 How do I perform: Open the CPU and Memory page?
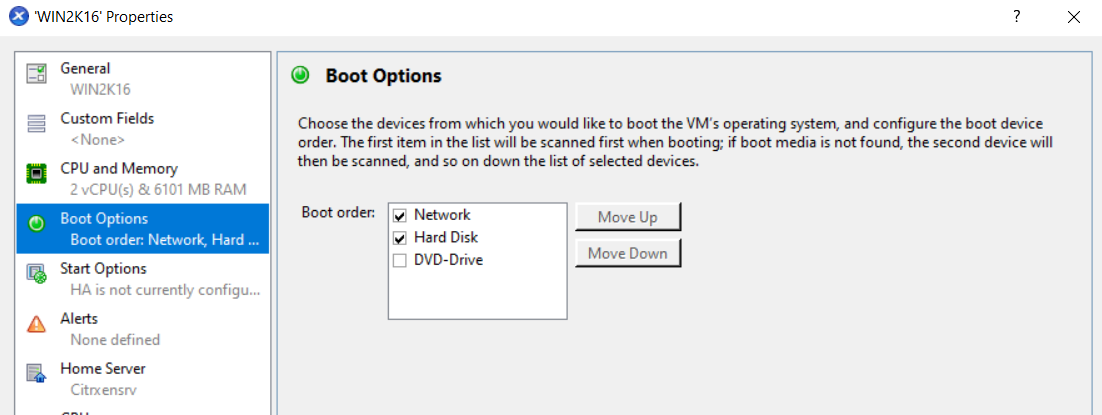pyautogui.click(x=143, y=179)
